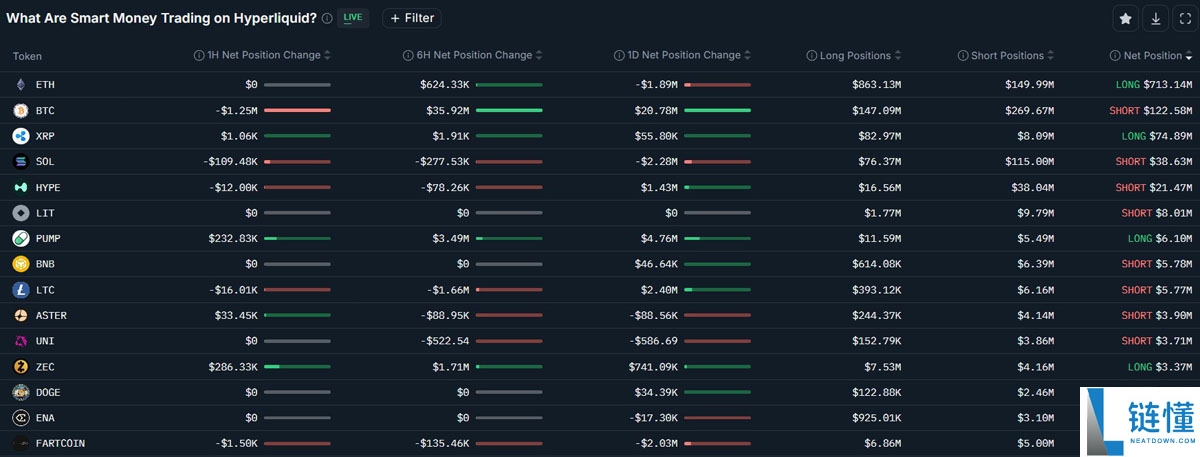Click BTC short positions $269.67M
The width and height of the screenshot is (1200, 457).
[1029, 110]
